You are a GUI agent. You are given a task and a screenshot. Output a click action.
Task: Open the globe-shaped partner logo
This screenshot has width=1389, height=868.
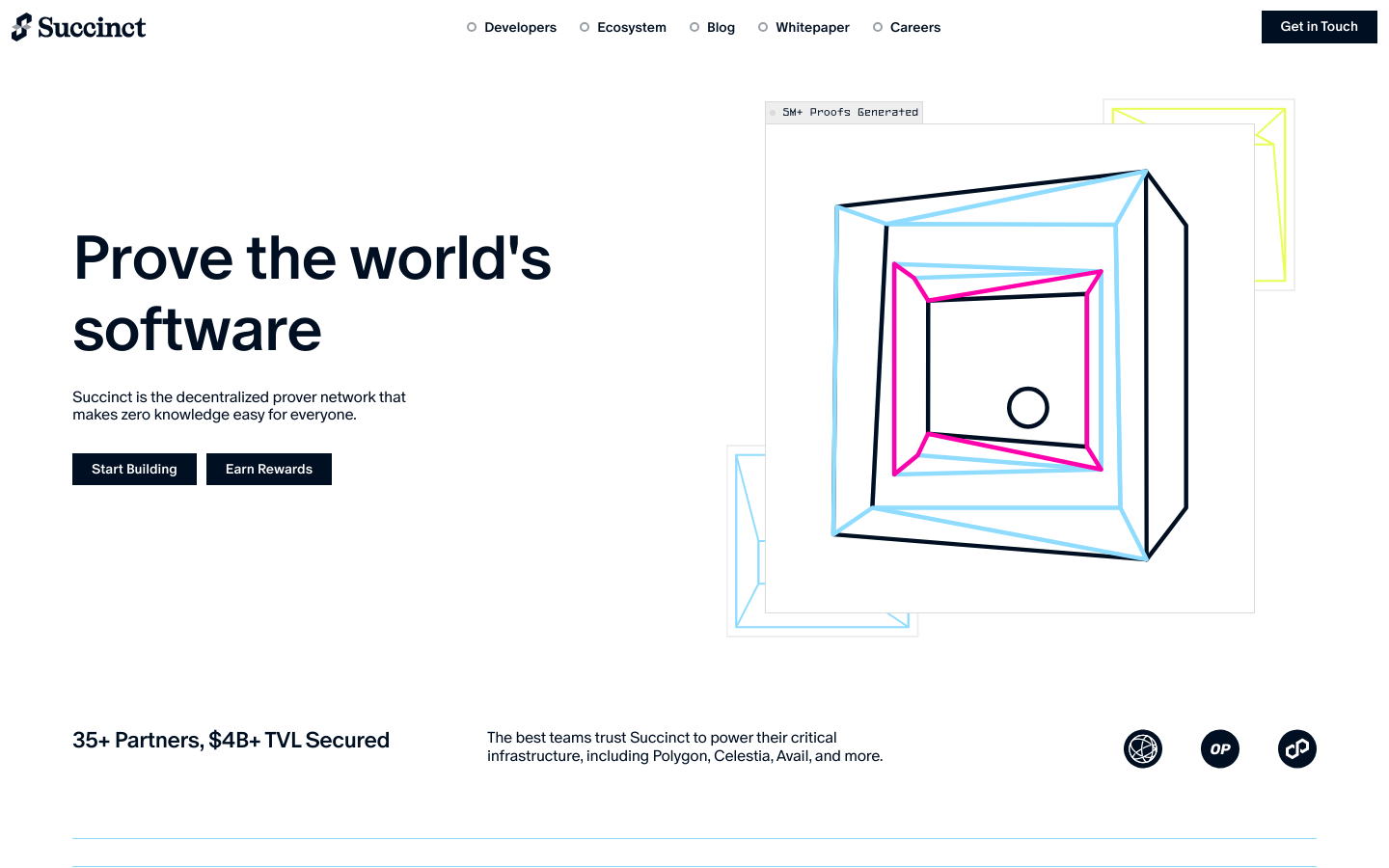[1143, 749]
